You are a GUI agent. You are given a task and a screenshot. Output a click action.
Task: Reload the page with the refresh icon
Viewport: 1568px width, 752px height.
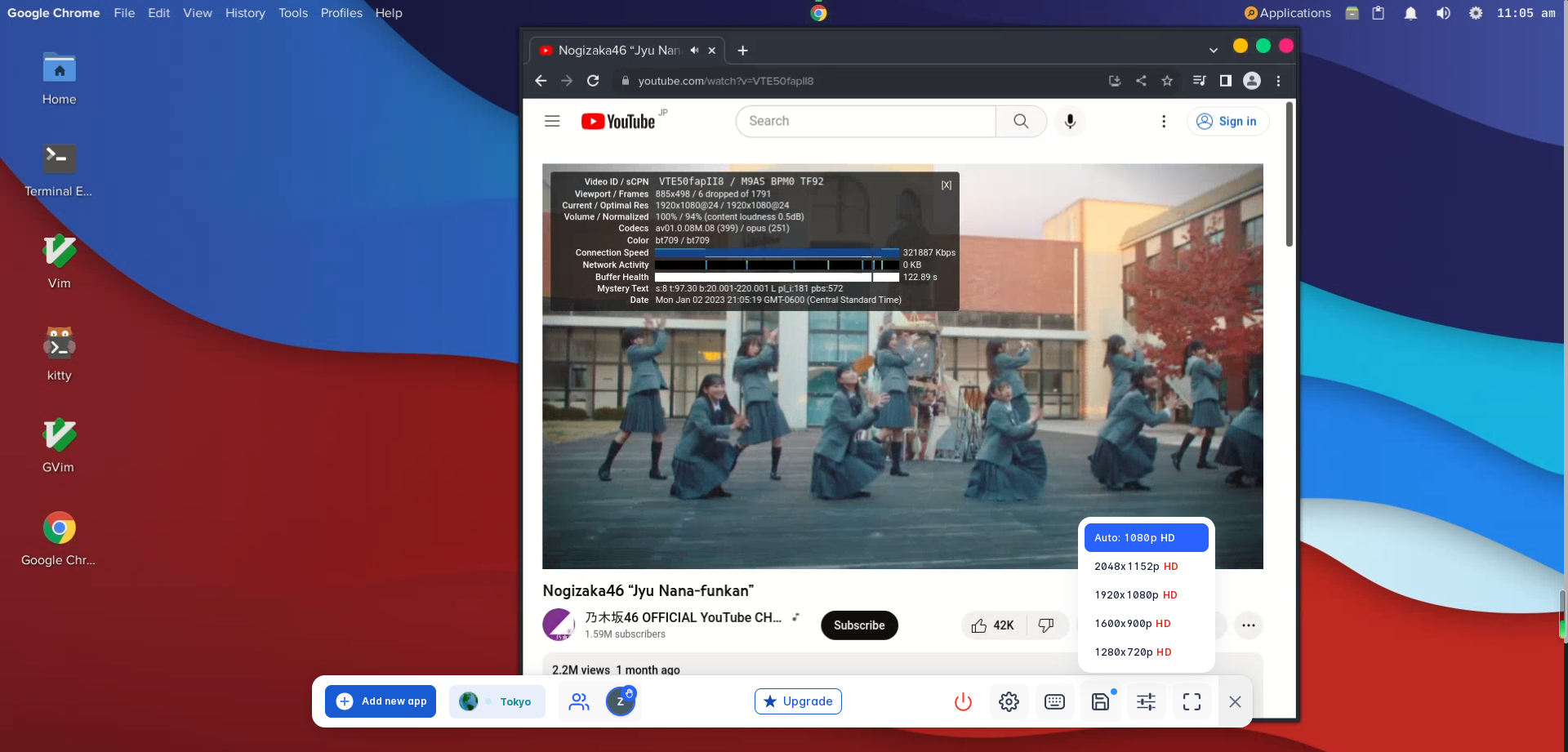click(x=593, y=81)
